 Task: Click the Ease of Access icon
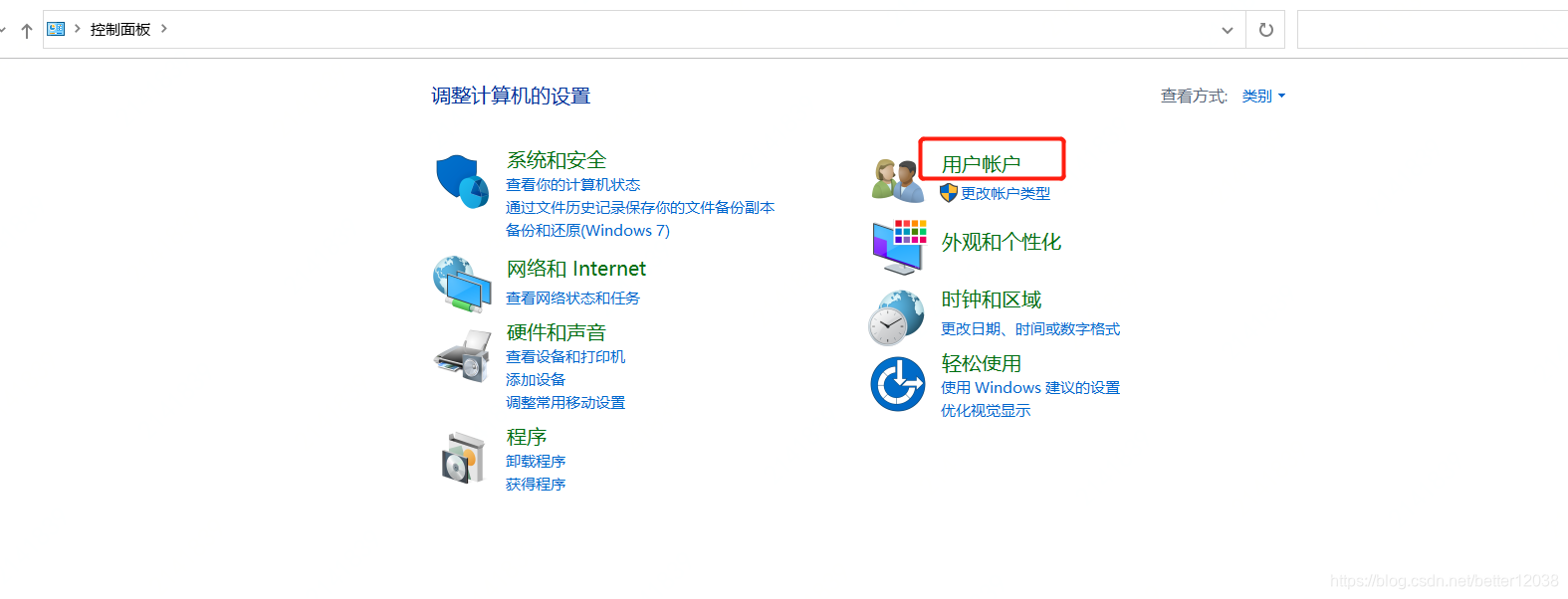[x=898, y=384]
